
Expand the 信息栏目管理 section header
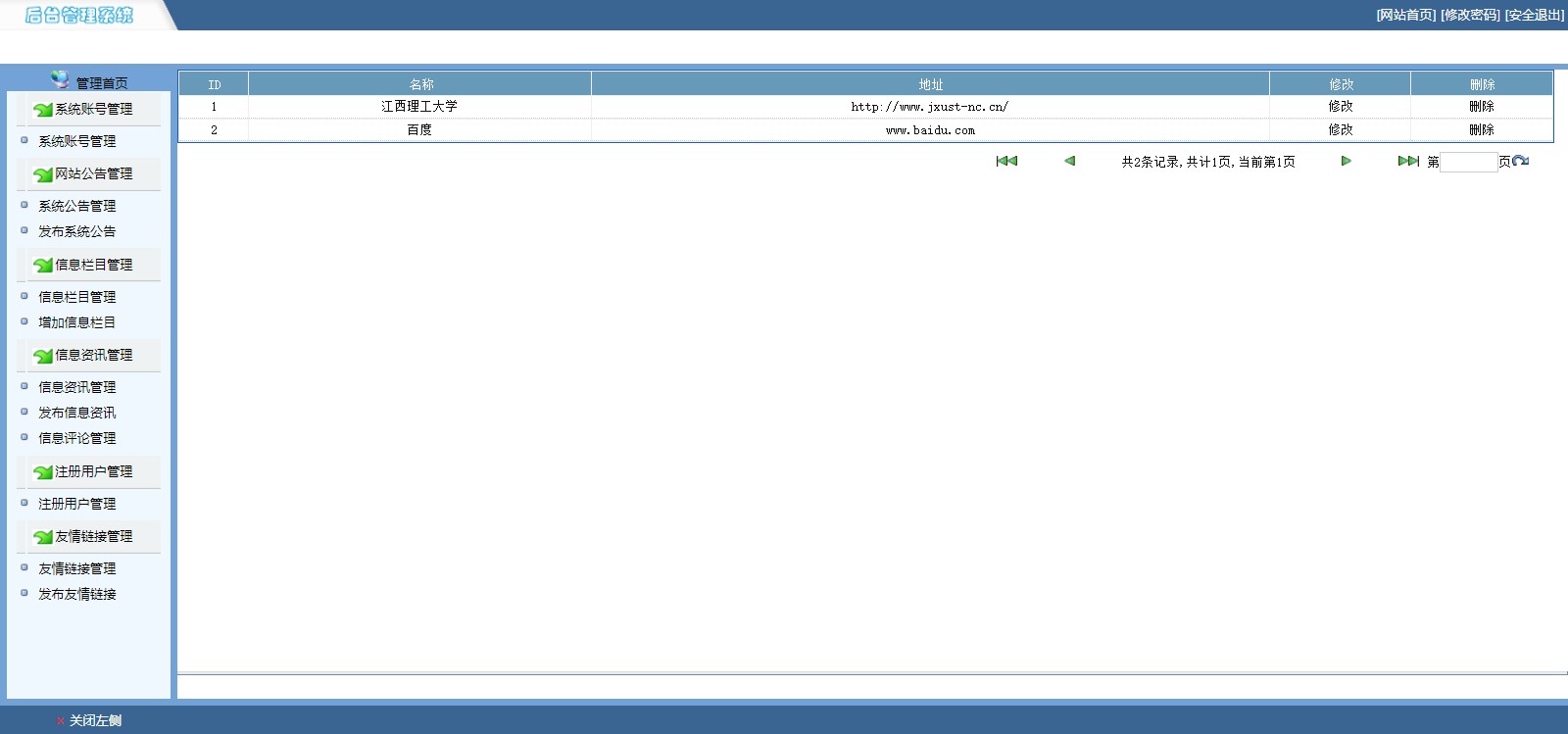coord(93,265)
